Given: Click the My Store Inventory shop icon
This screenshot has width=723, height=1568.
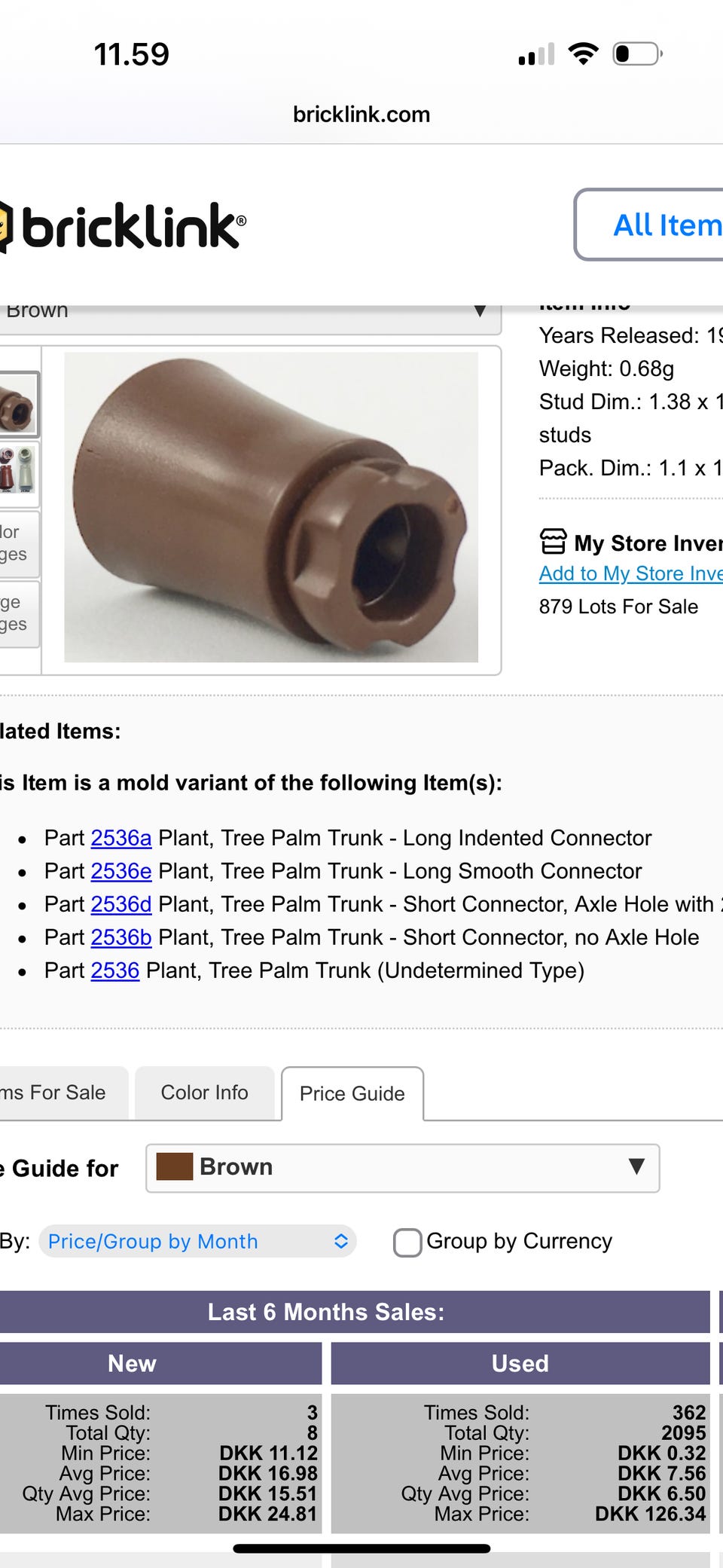Looking at the screenshot, I should [553, 542].
